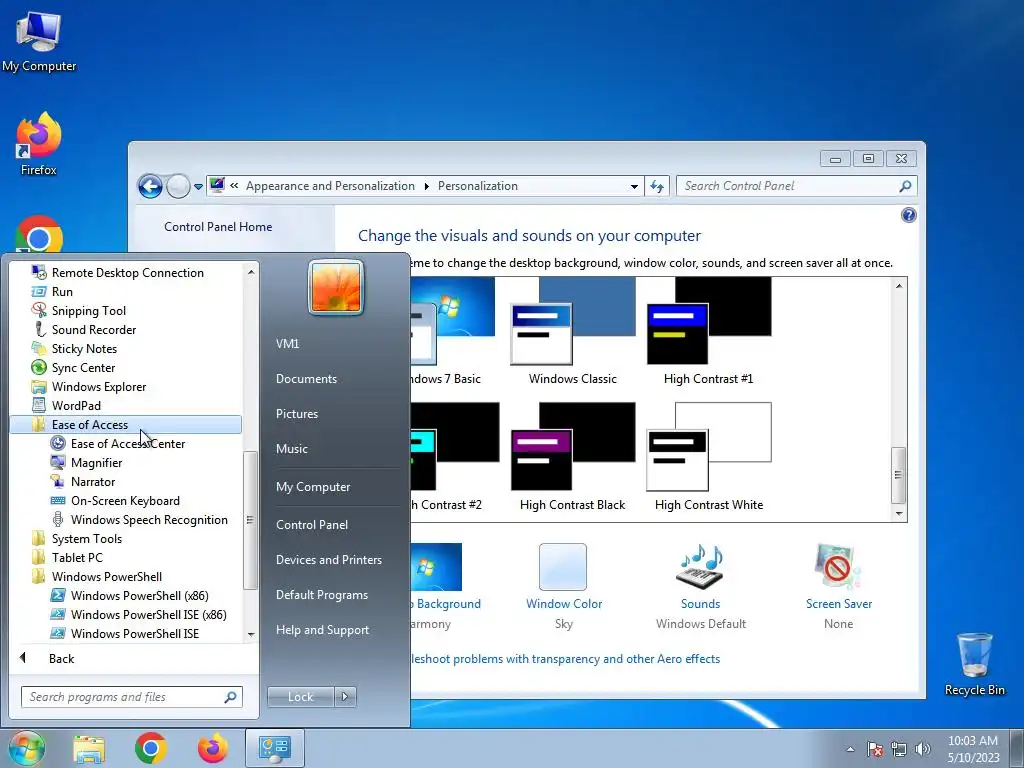Launch Run from the Accessories list

pyautogui.click(x=52, y=291)
